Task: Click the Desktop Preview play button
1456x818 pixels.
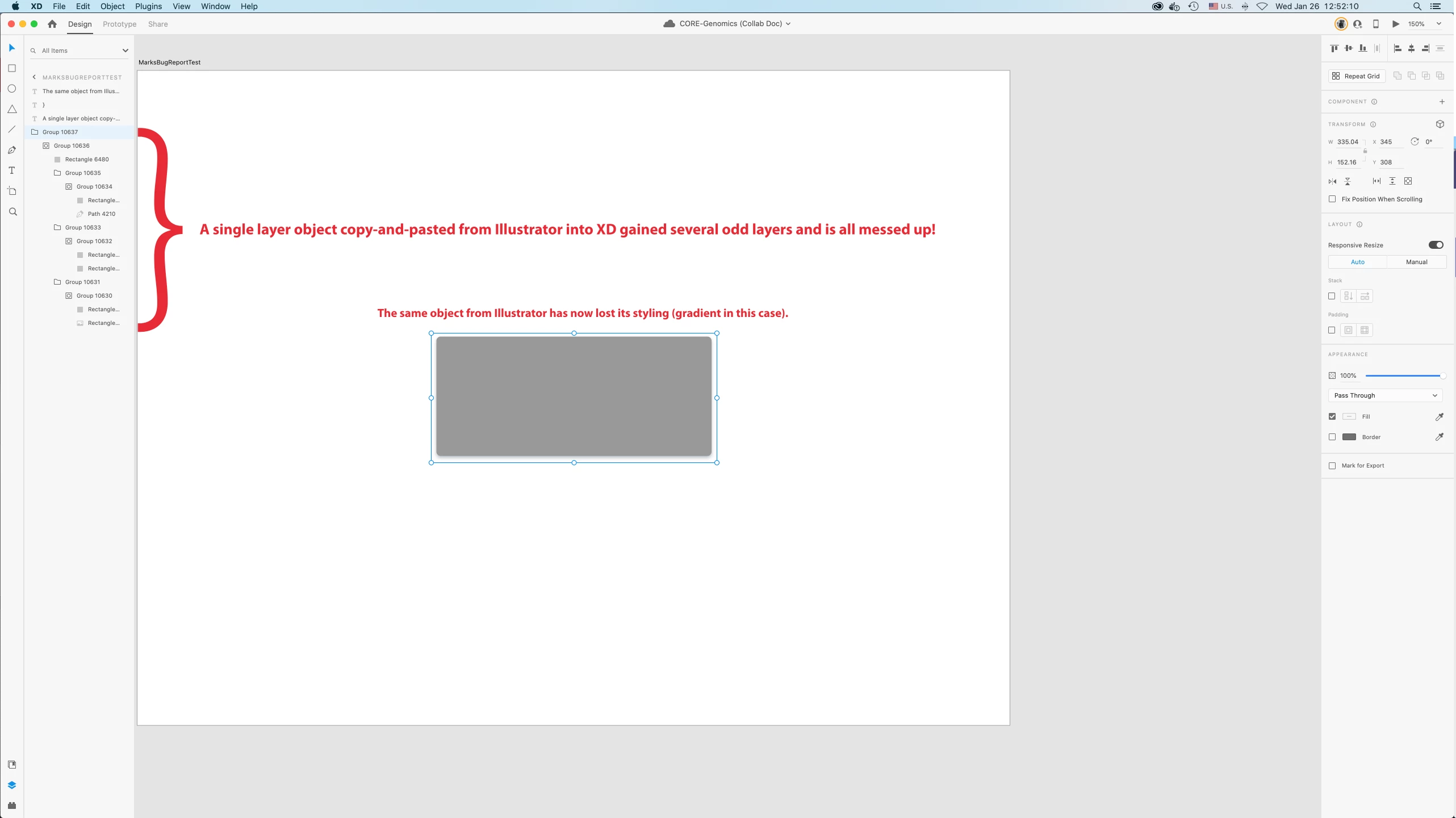Action: [1395, 24]
